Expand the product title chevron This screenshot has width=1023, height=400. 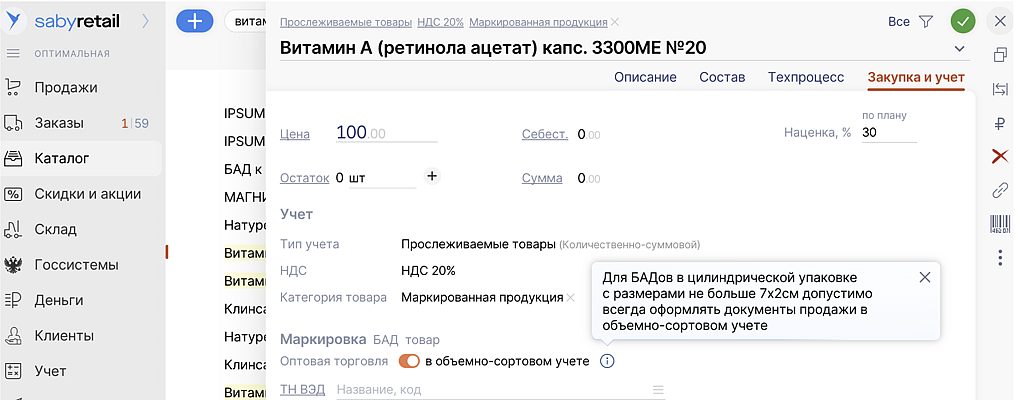click(x=961, y=49)
